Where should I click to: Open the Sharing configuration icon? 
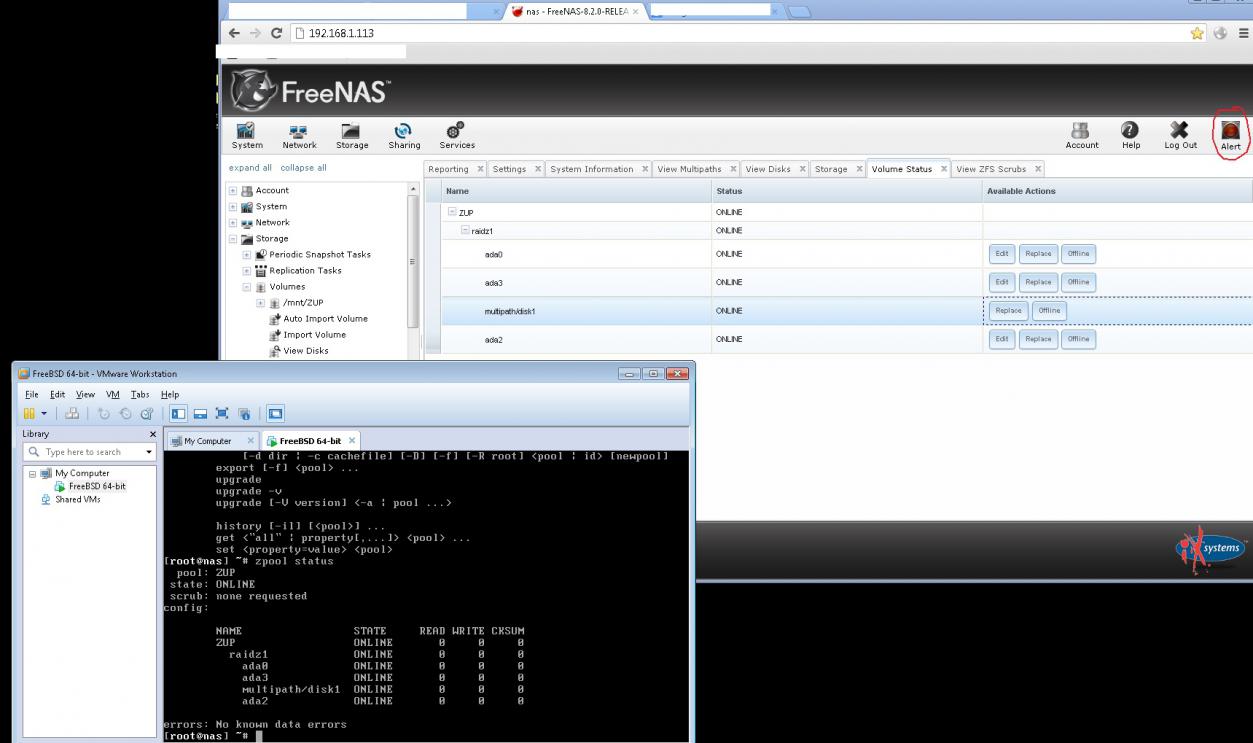coord(404,135)
